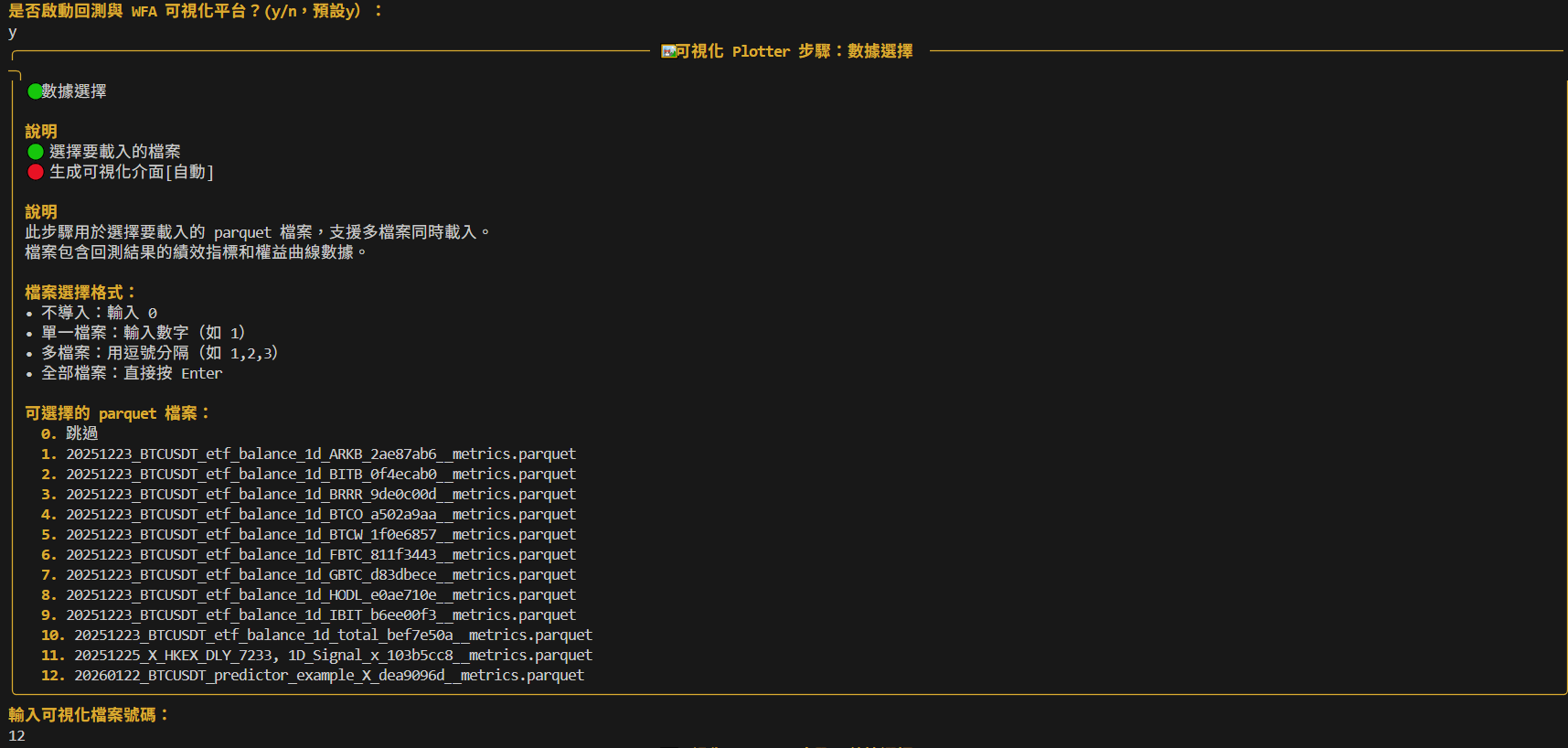Screen dimensions: 1568x748
Task: Click option 0 跳過 in file list
Action: pos(69,433)
